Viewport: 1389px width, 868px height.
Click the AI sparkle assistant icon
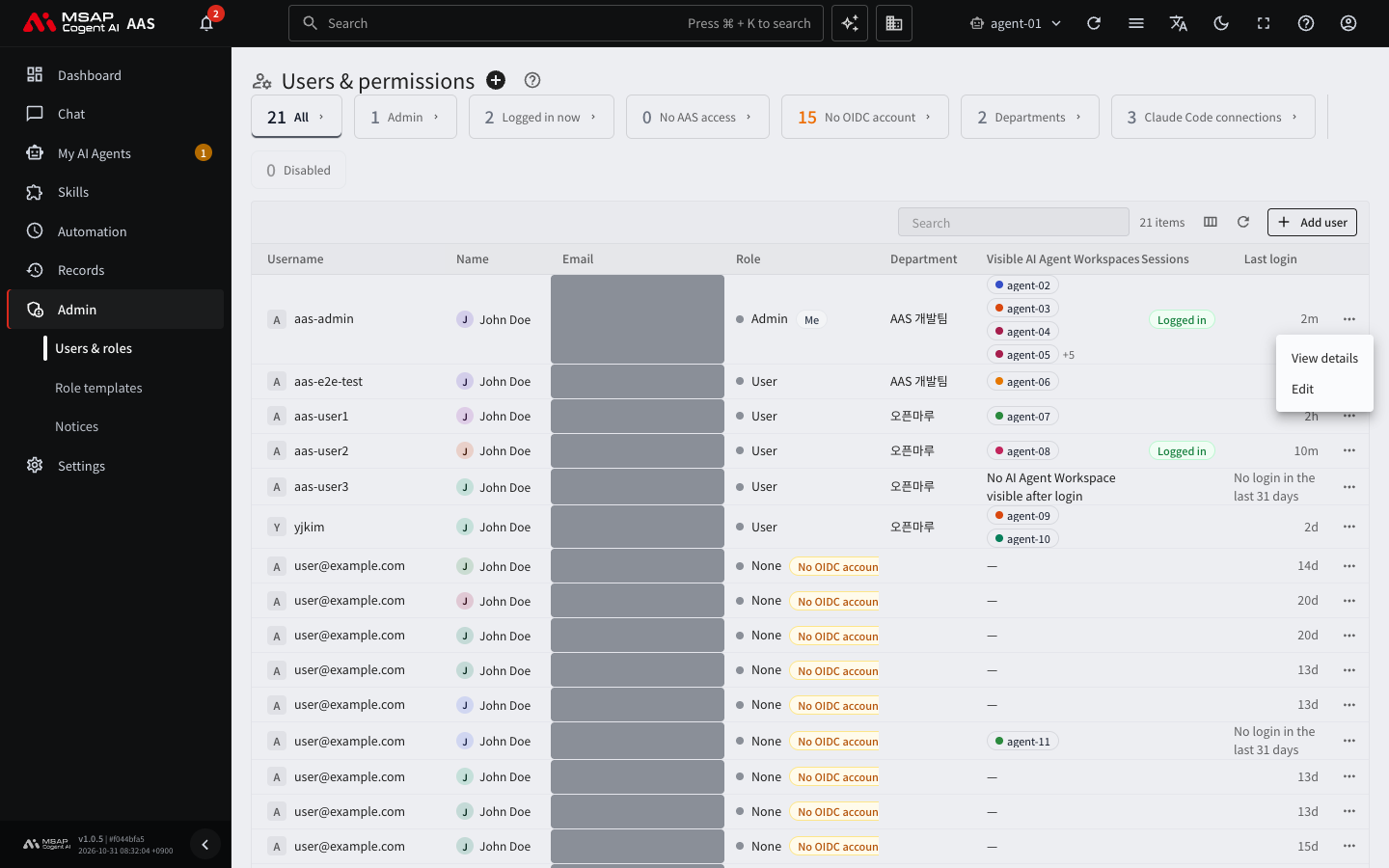(x=850, y=23)
